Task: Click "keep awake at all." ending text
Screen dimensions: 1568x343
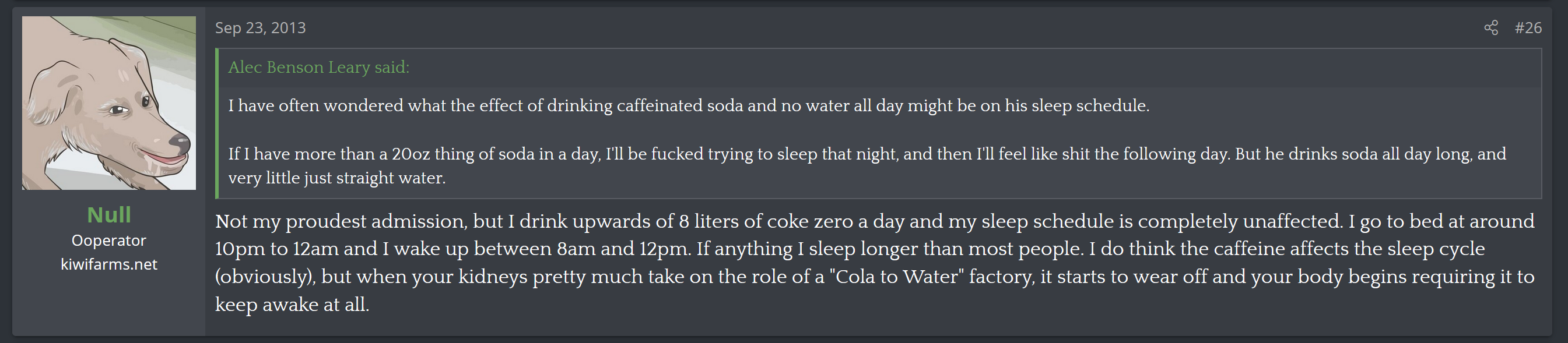Action: pyautogui.click(x=292, y=304)
